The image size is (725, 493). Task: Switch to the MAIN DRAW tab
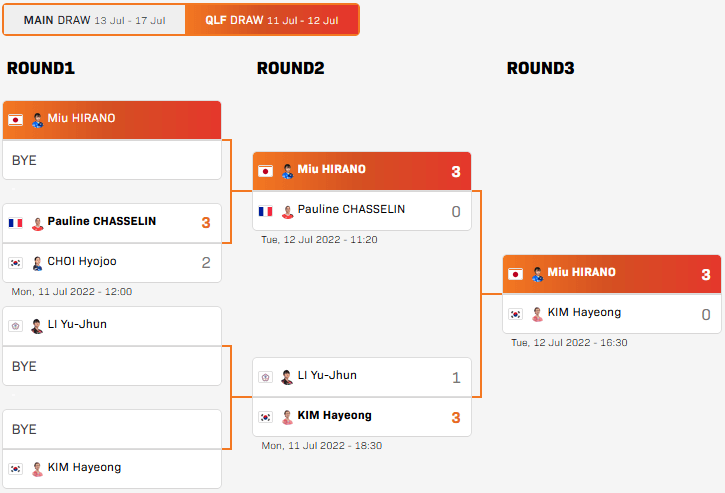pos(94,20)
